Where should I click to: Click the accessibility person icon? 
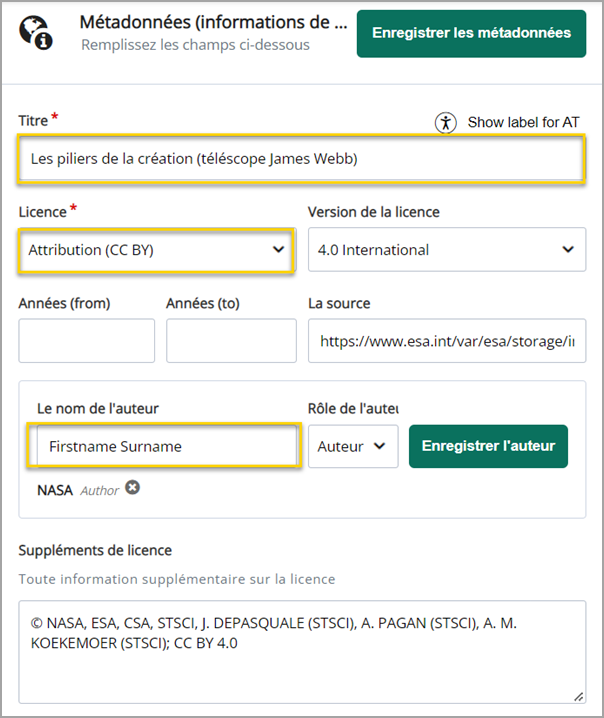click(445, 123)
